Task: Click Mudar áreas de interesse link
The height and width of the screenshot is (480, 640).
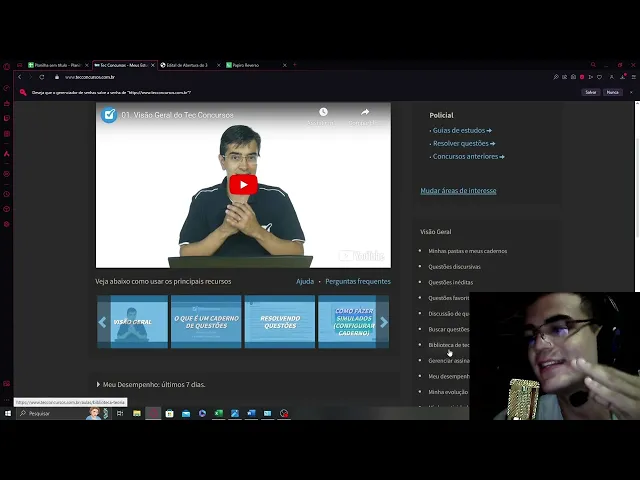Action: (458, 191)
